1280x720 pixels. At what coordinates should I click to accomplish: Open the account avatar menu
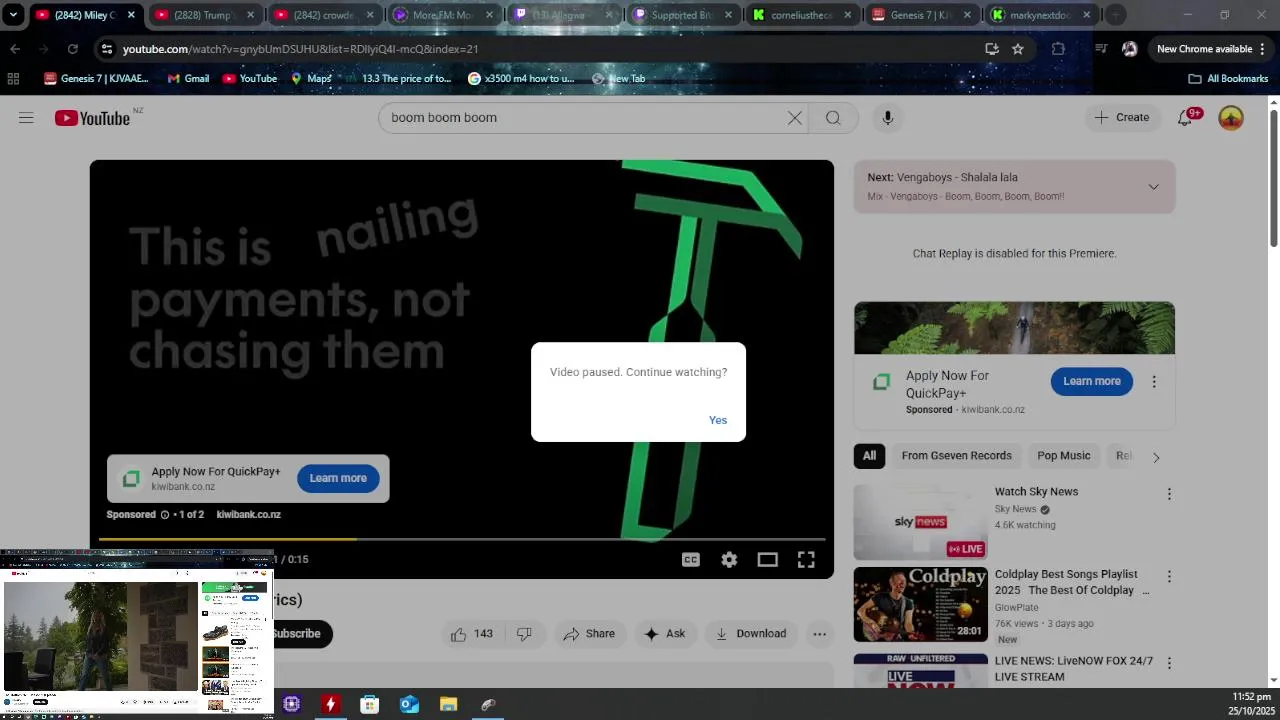pos(1231,118)
